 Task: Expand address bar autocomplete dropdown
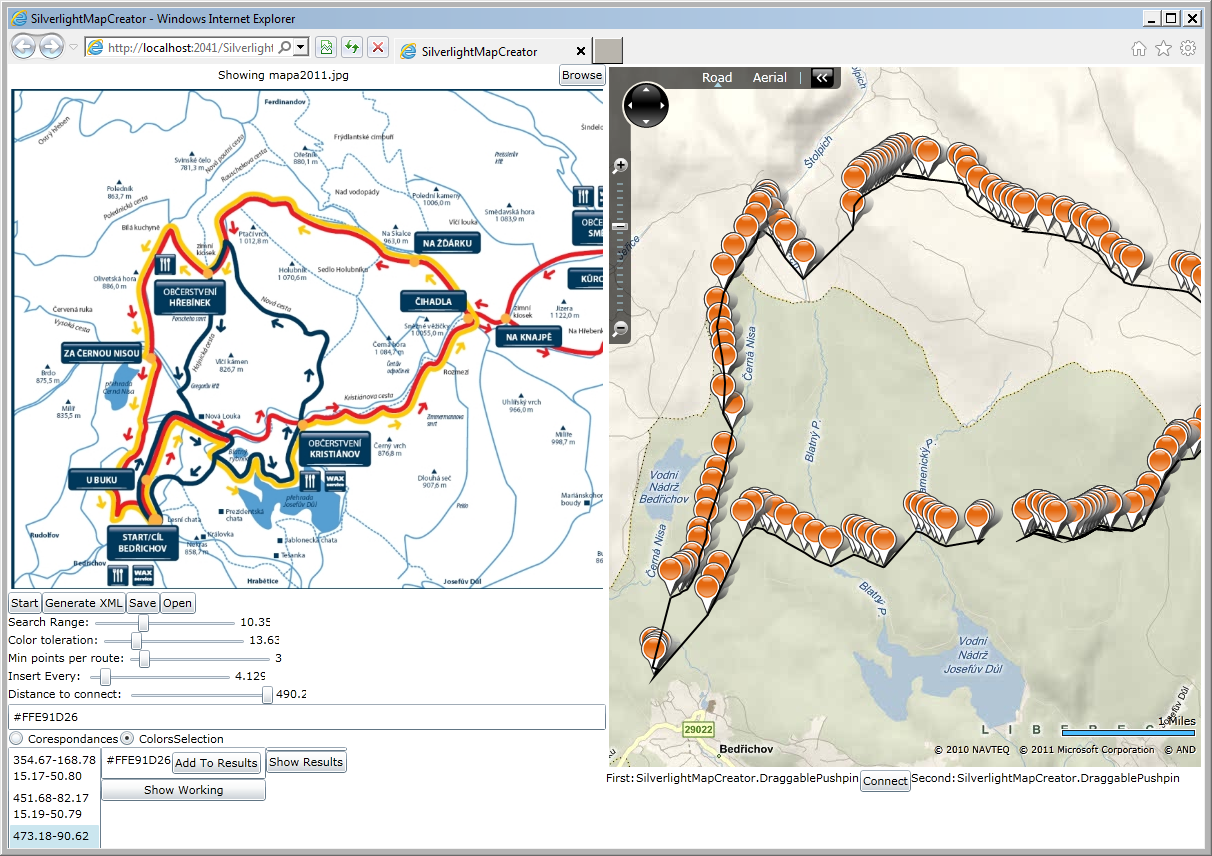(301, 47)
